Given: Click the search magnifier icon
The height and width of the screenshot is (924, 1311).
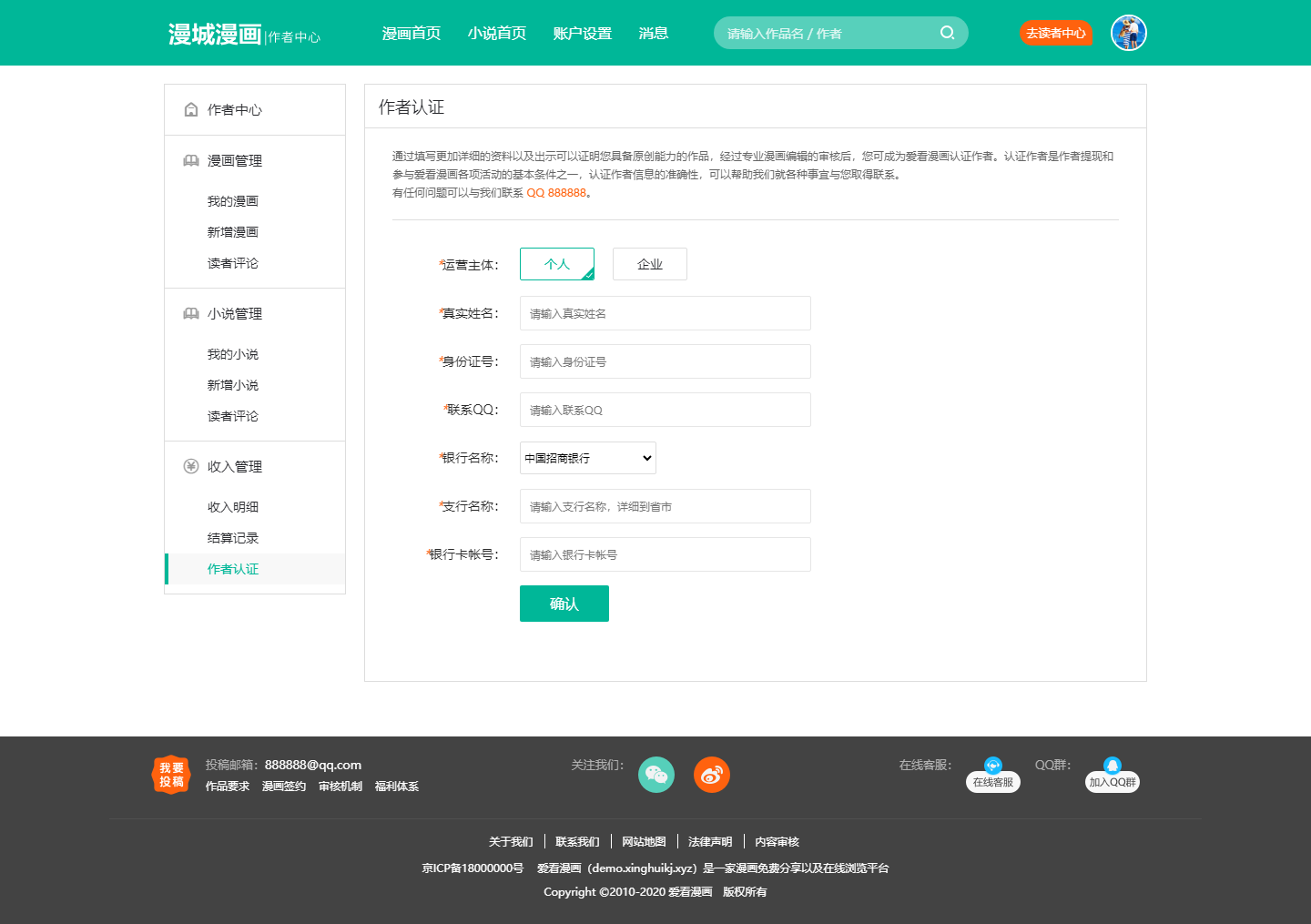Looking at the screenshot, I should pos(947,33).
